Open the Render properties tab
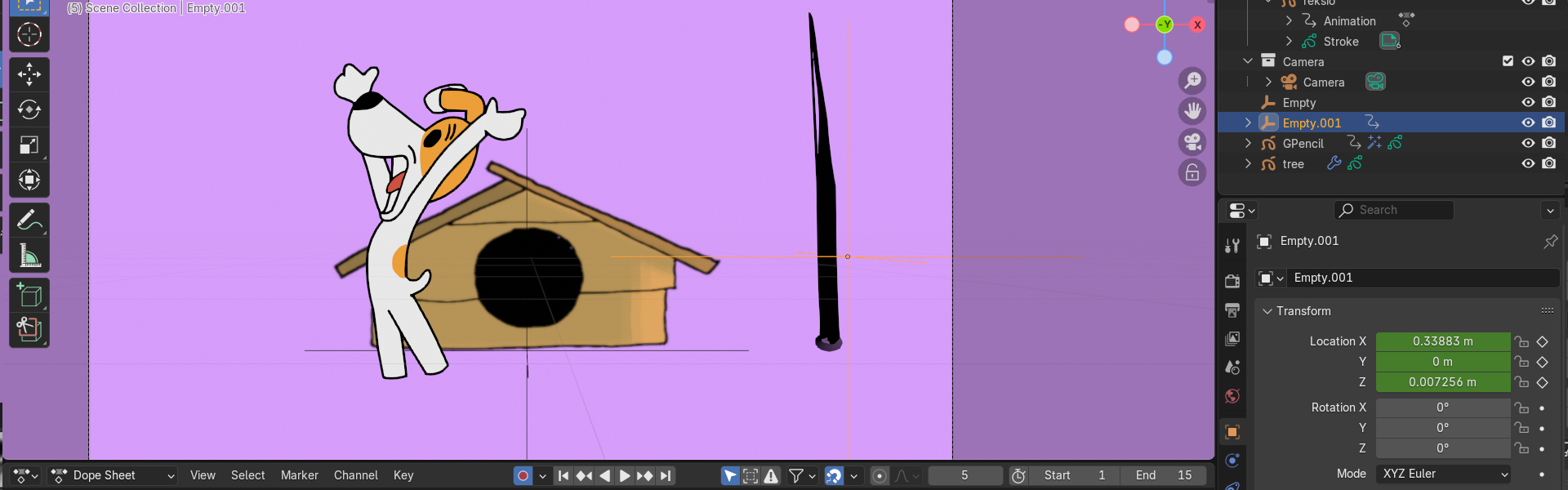Viewport: 1568px width, 490px height. (x=1232, y=281)
